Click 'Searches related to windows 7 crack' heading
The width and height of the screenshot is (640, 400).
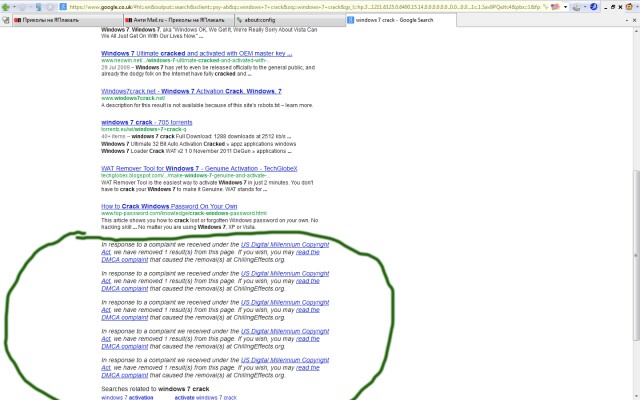[x=155, y=389]
